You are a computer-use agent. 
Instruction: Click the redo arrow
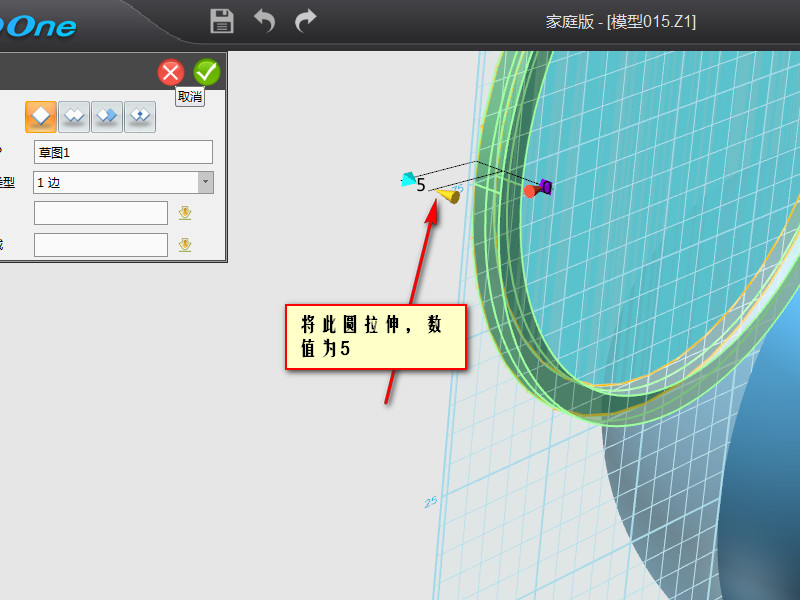306,20
